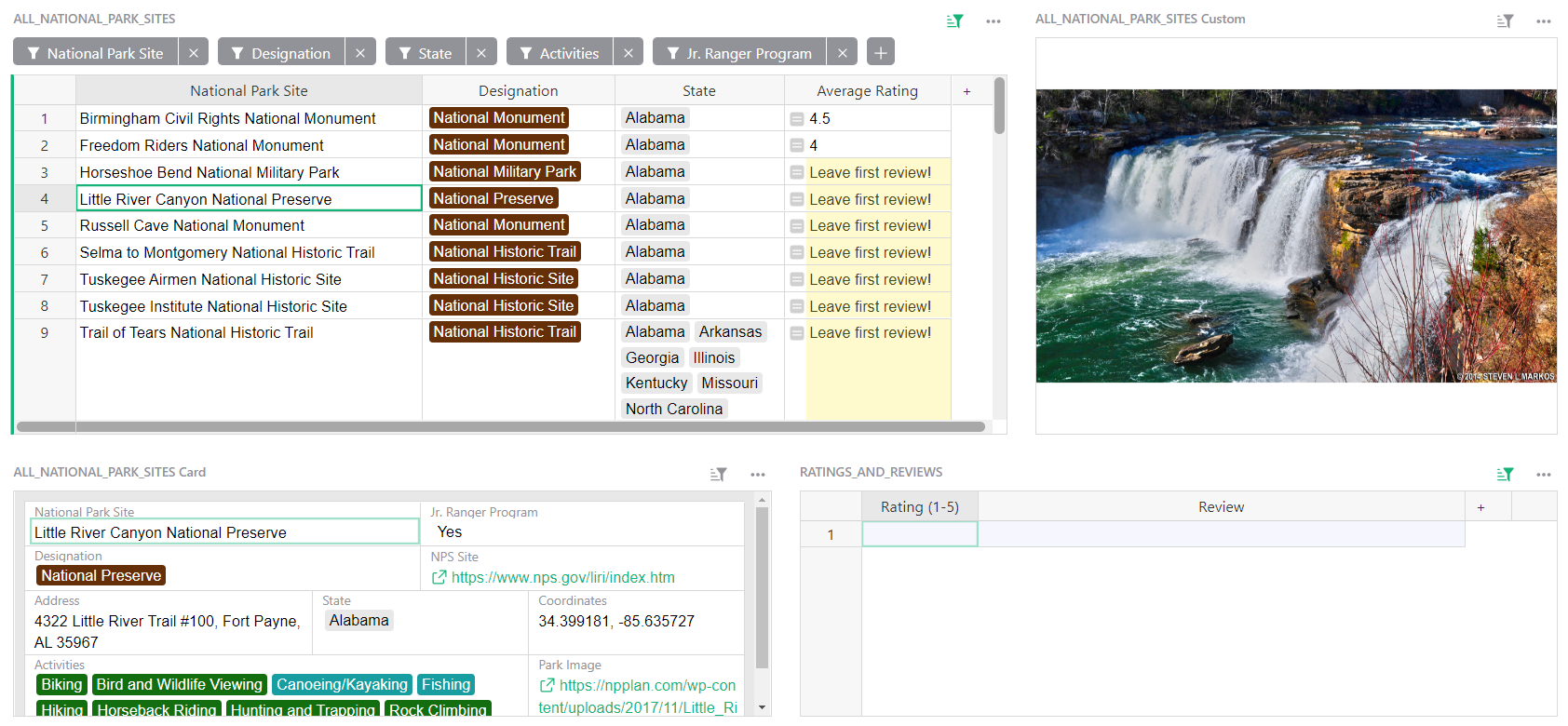
Task: Click the table's horizontal scrollbar
Action: 501,427
